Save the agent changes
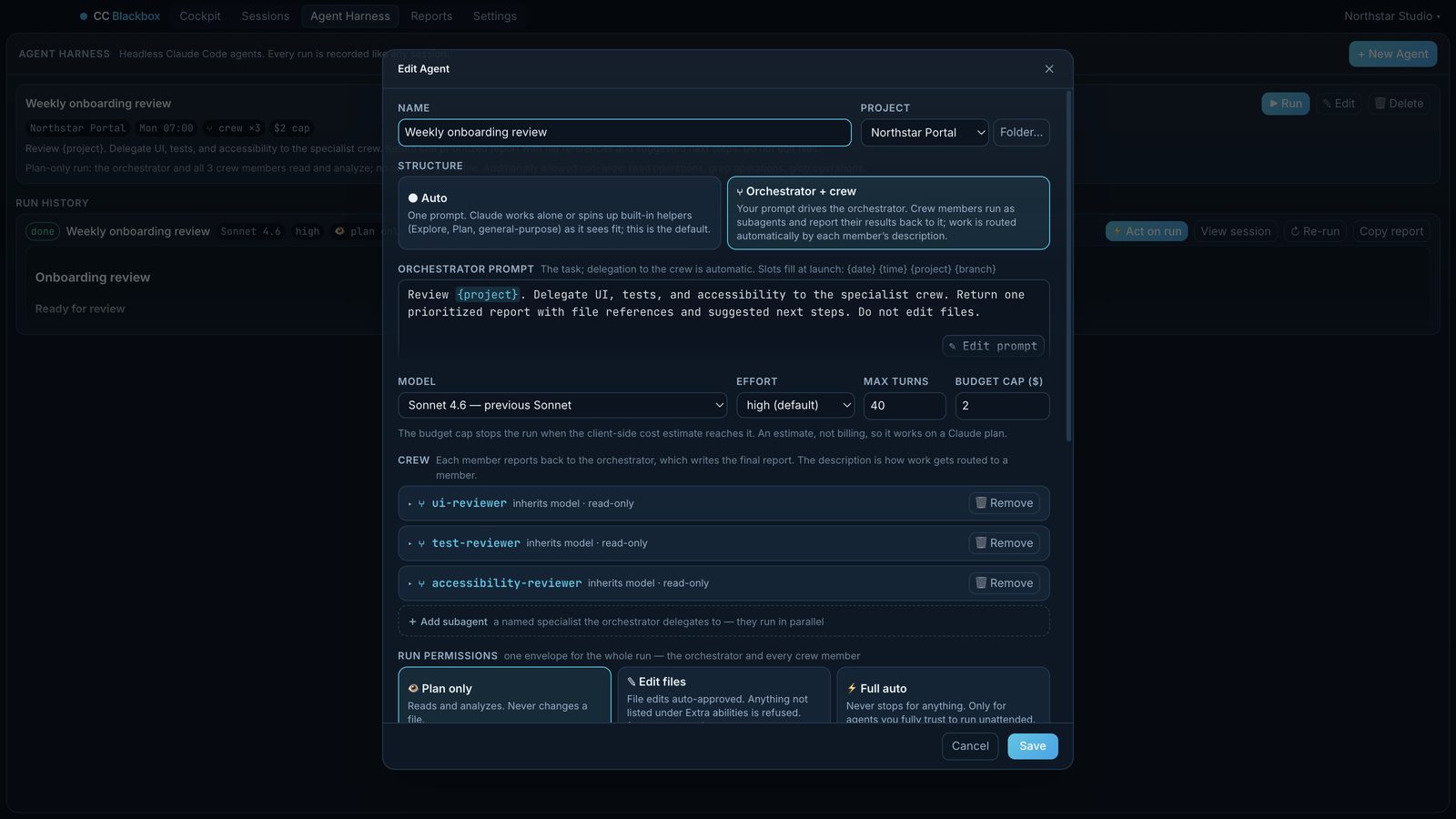Image resolution: width=1456 pixels, height=819 pixels. (x=1033, y=746)
